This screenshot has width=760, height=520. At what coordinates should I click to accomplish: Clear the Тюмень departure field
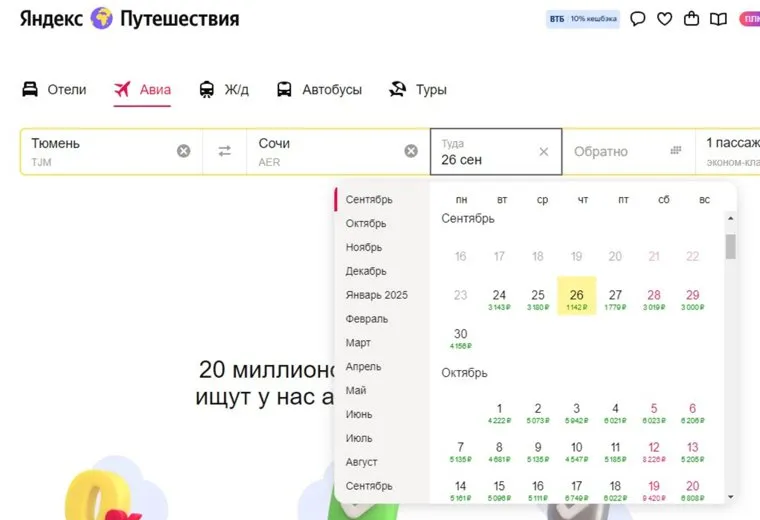tap(183, 151)
